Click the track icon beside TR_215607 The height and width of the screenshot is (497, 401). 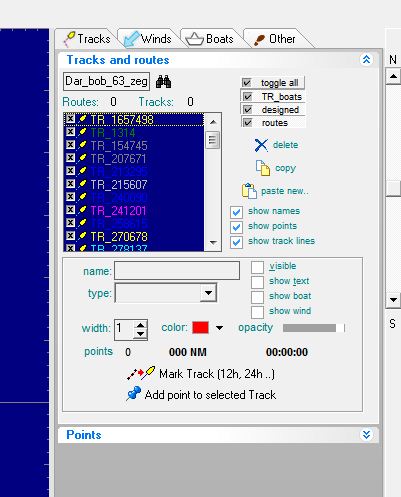point(82,184)
